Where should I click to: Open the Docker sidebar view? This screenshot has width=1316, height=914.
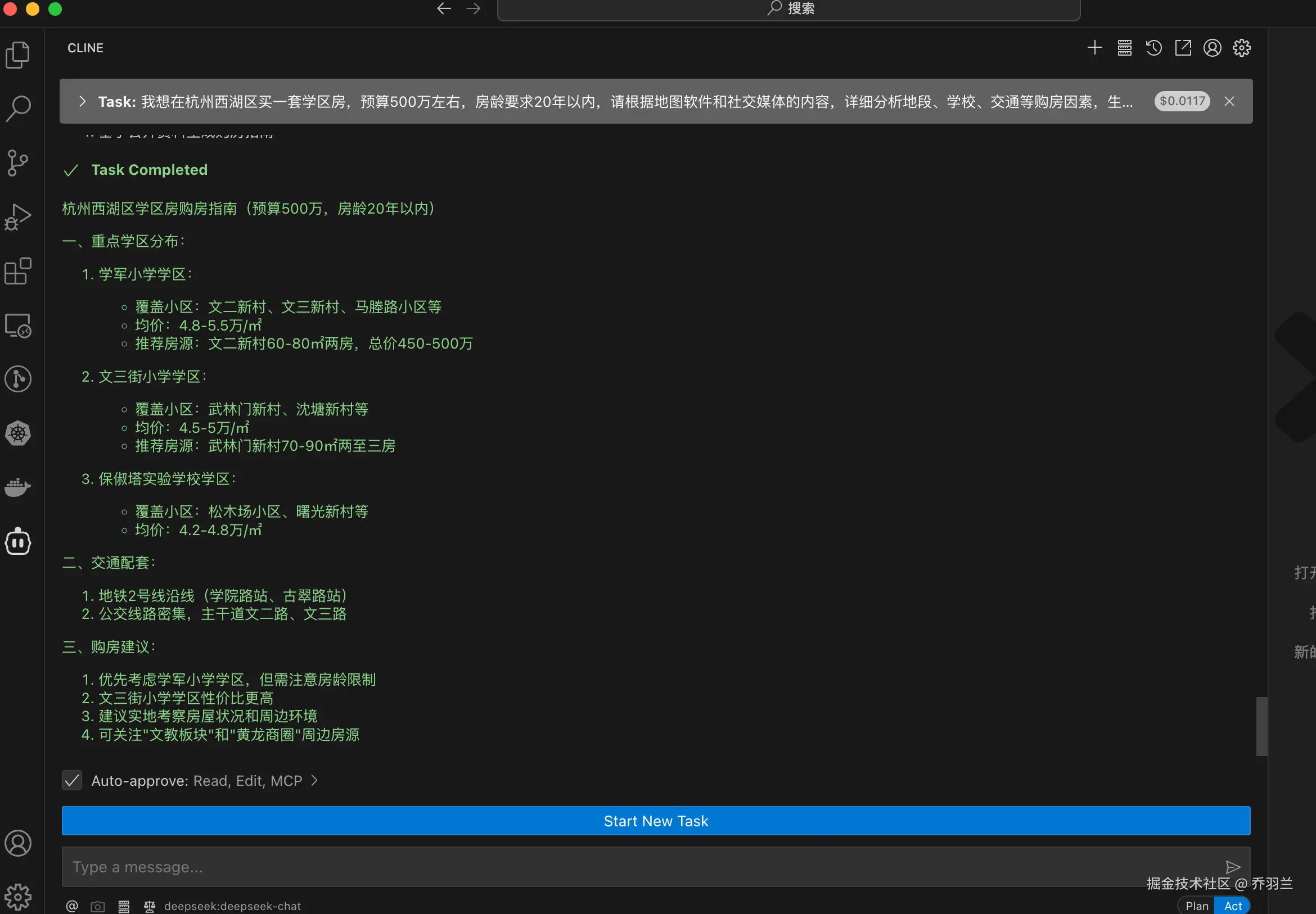click(18, 487)
